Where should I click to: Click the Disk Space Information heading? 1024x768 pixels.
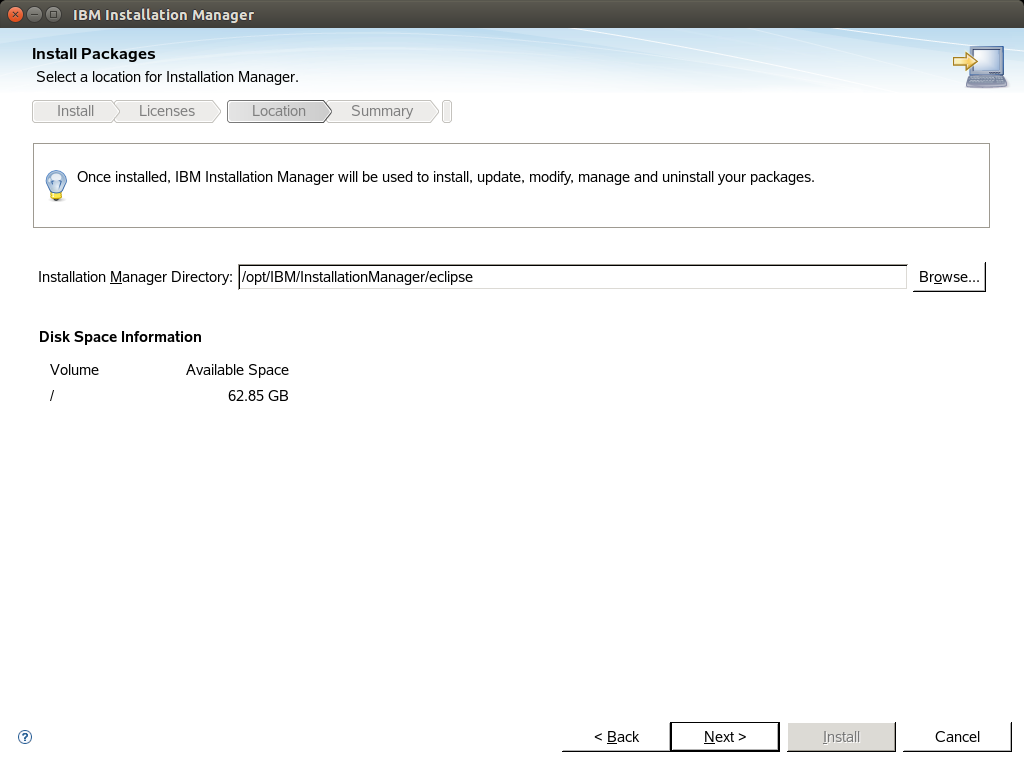point(120,337)
